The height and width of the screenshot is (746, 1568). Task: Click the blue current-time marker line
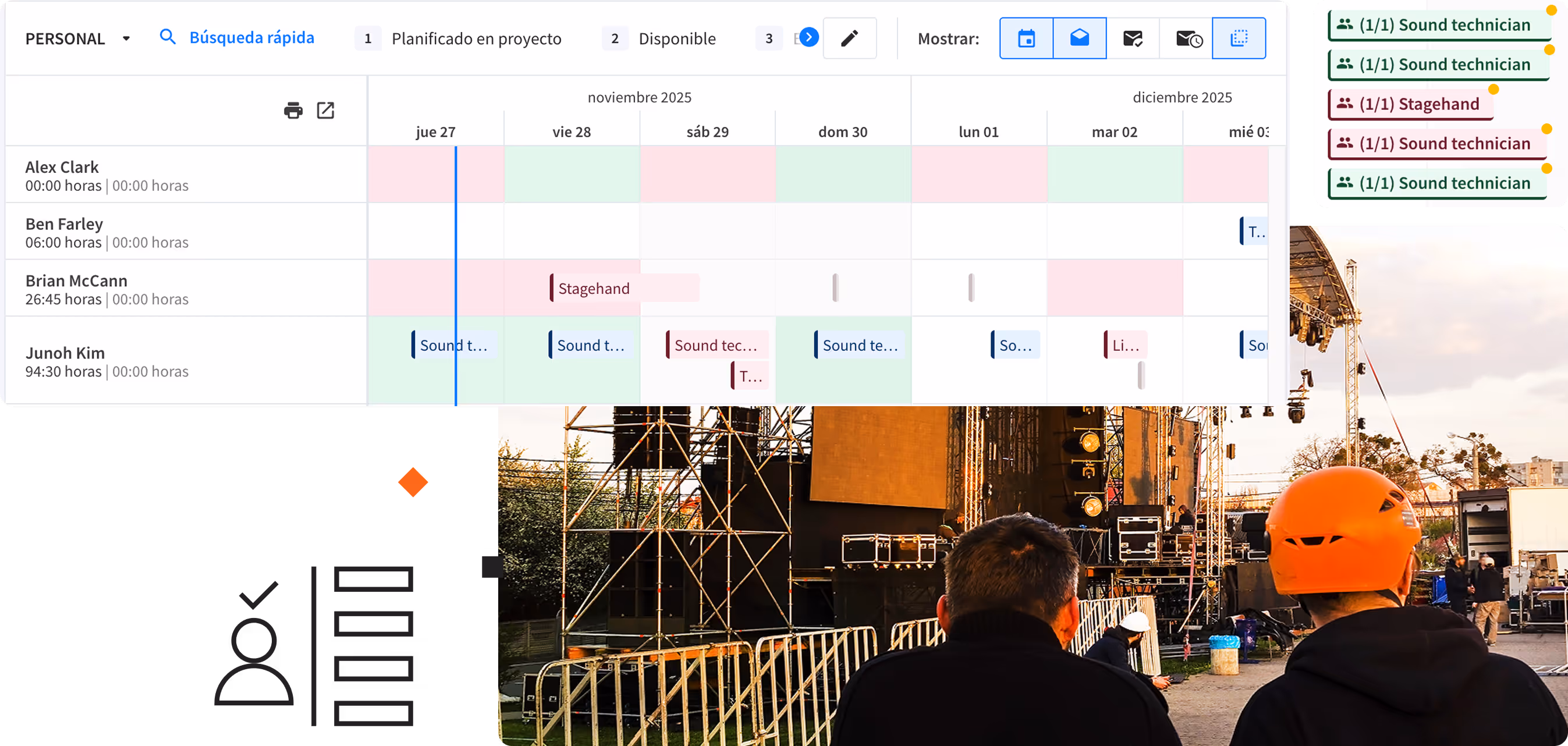point(455,275)
